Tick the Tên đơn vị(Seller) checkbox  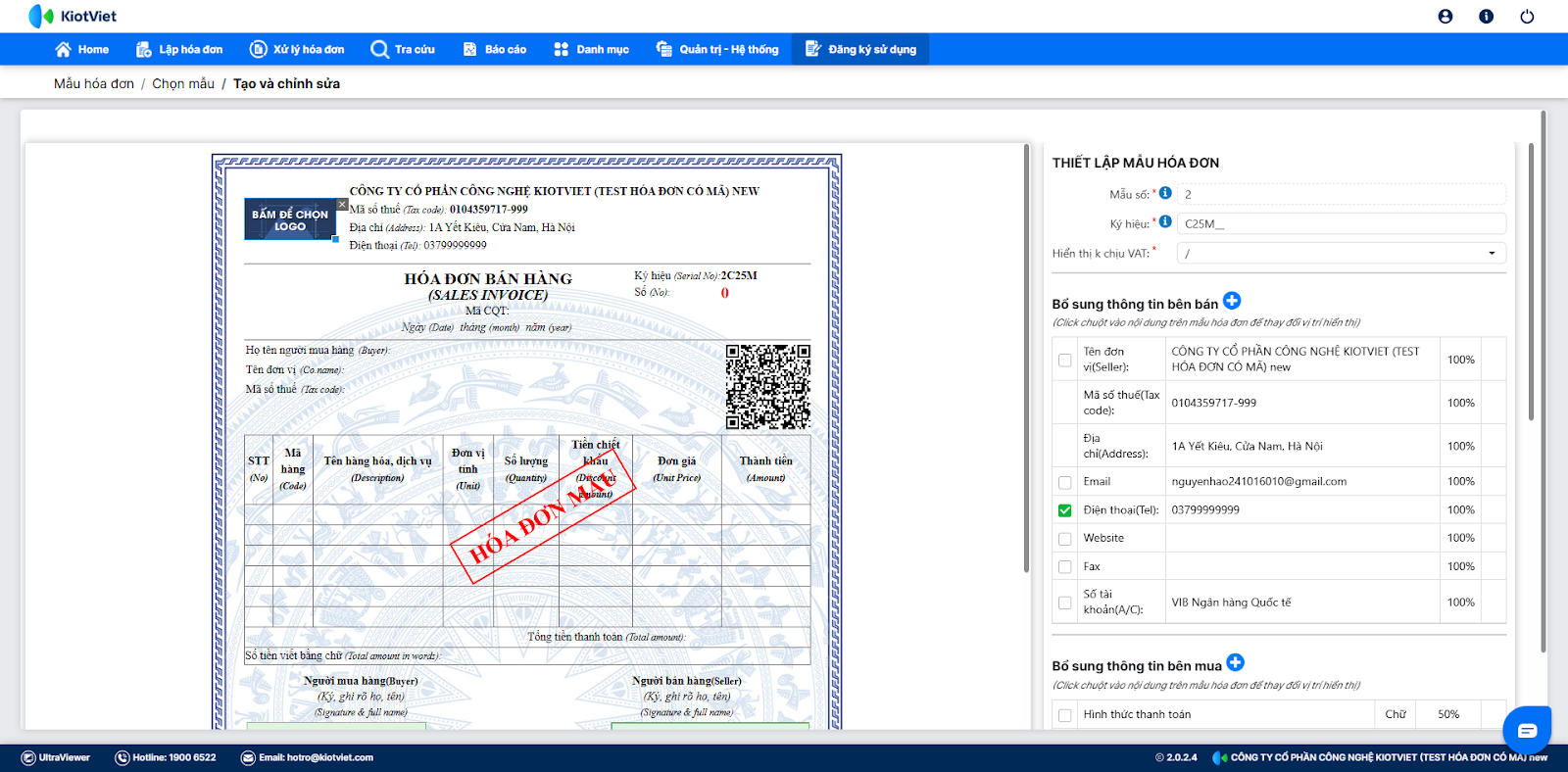pyautogui.click(x=1065, y=360)
